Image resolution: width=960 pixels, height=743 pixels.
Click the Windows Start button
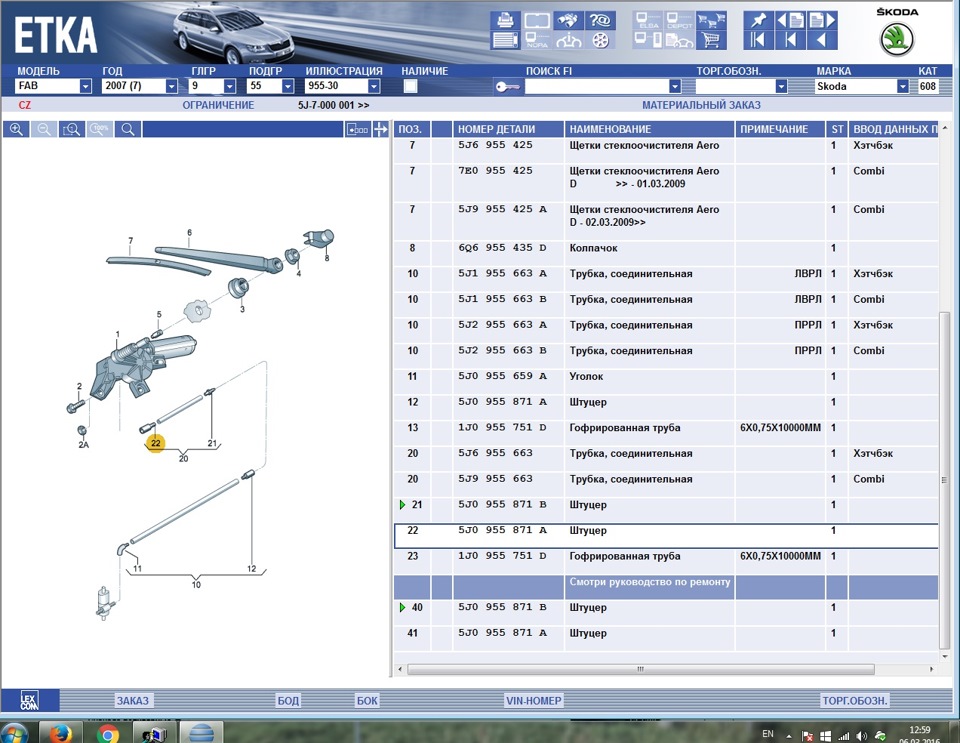[x=15, y=733]
